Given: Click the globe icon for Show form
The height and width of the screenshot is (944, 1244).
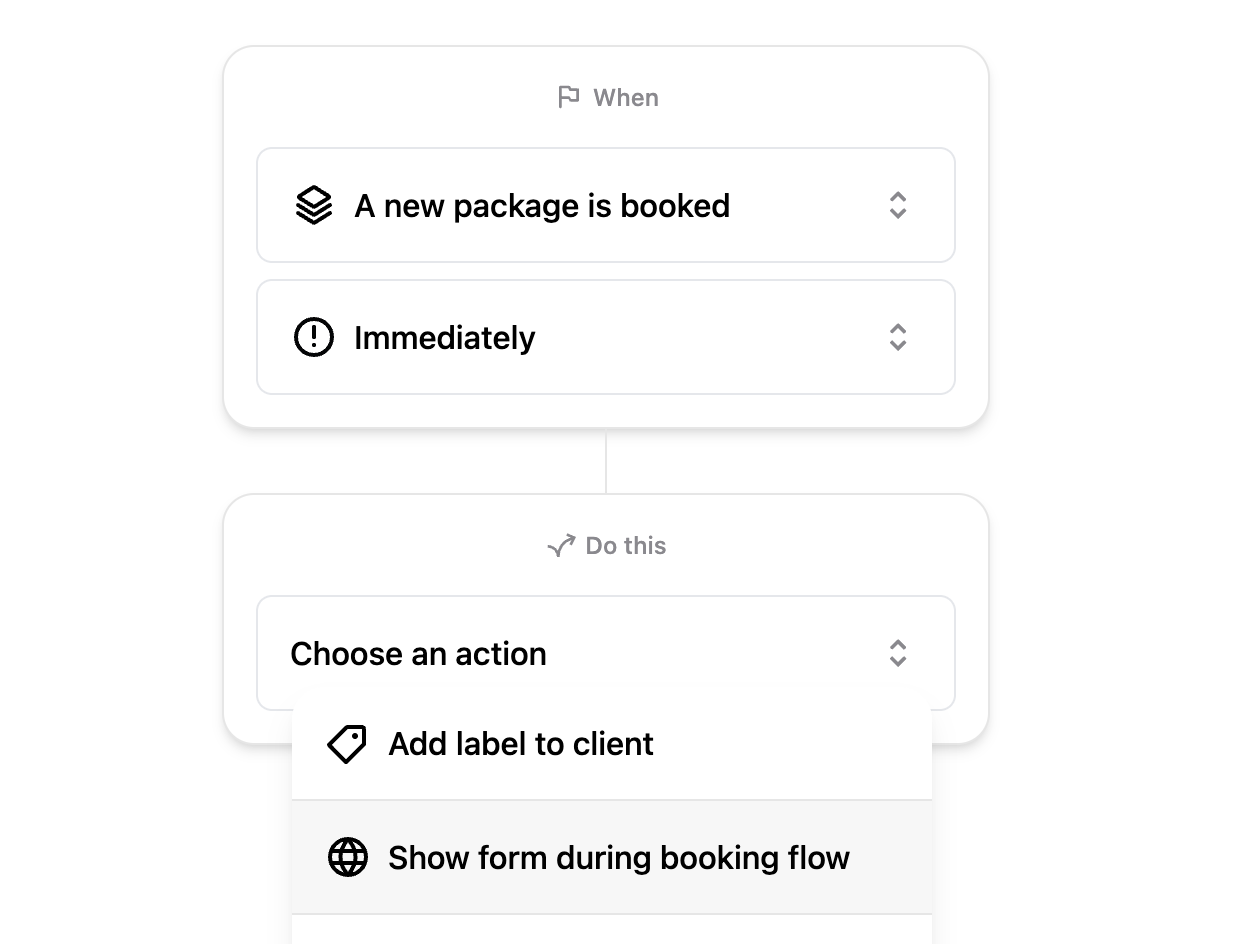Looking at the screenshot, I should click(348, 857).
